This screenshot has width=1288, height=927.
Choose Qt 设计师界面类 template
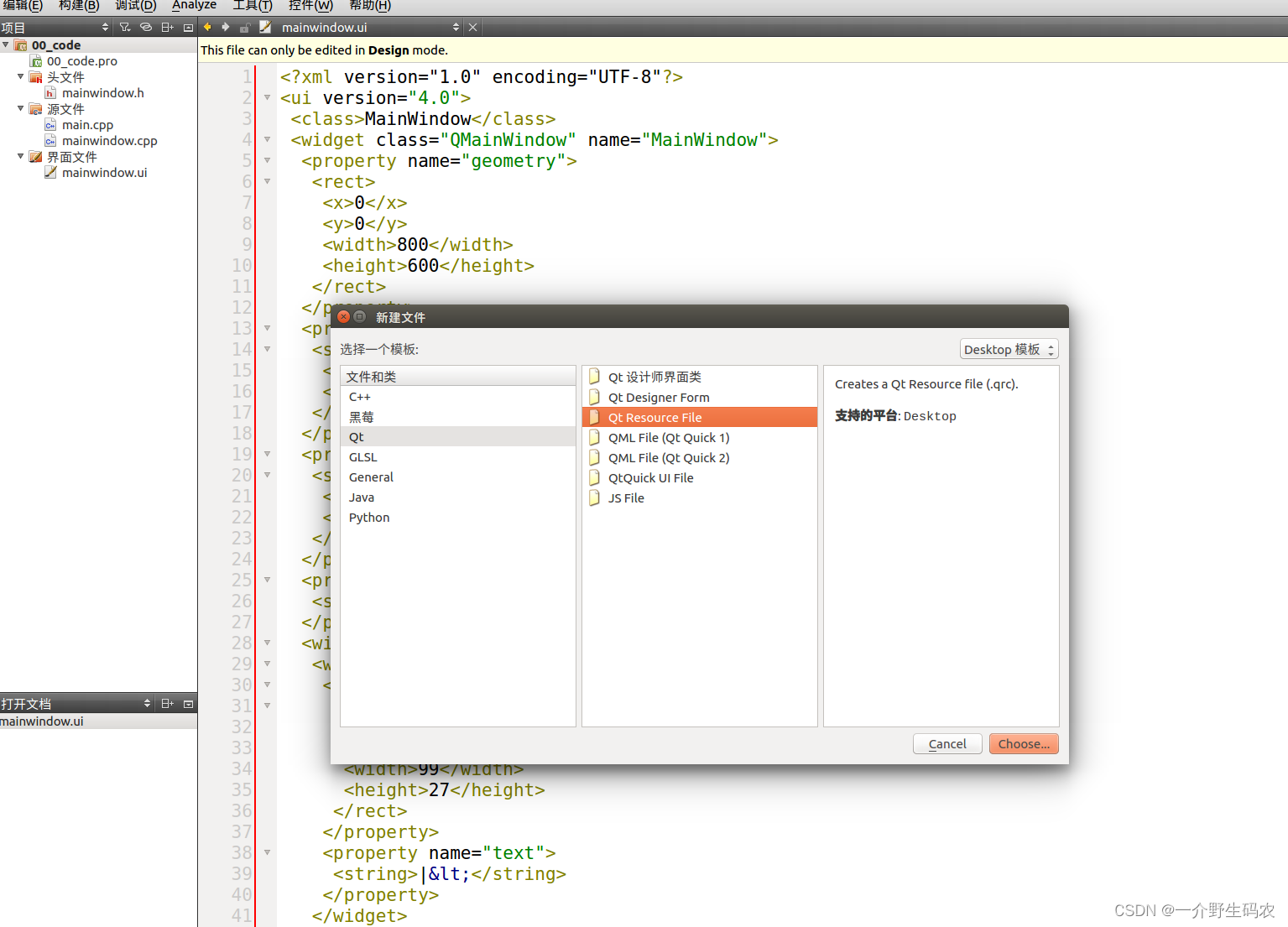[x=699, y=377]
